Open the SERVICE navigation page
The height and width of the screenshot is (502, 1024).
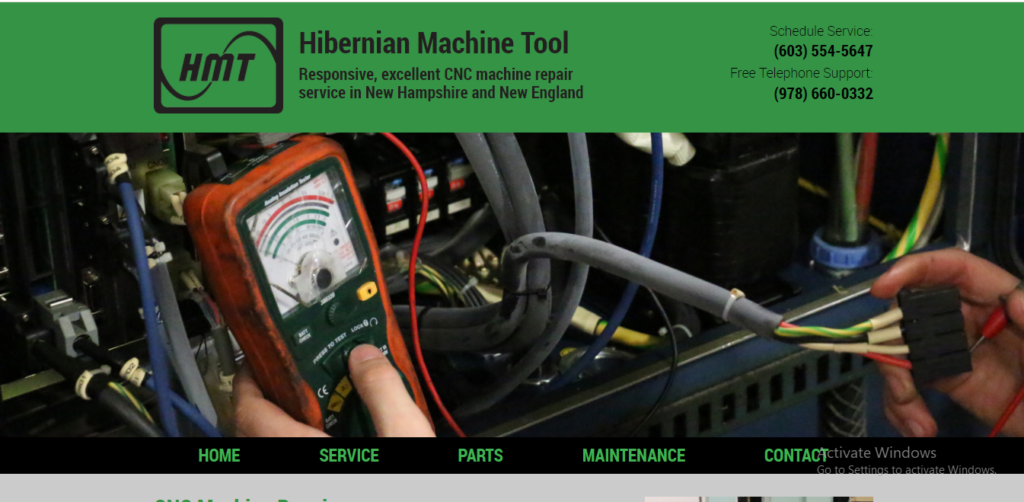tap(349, 456)
